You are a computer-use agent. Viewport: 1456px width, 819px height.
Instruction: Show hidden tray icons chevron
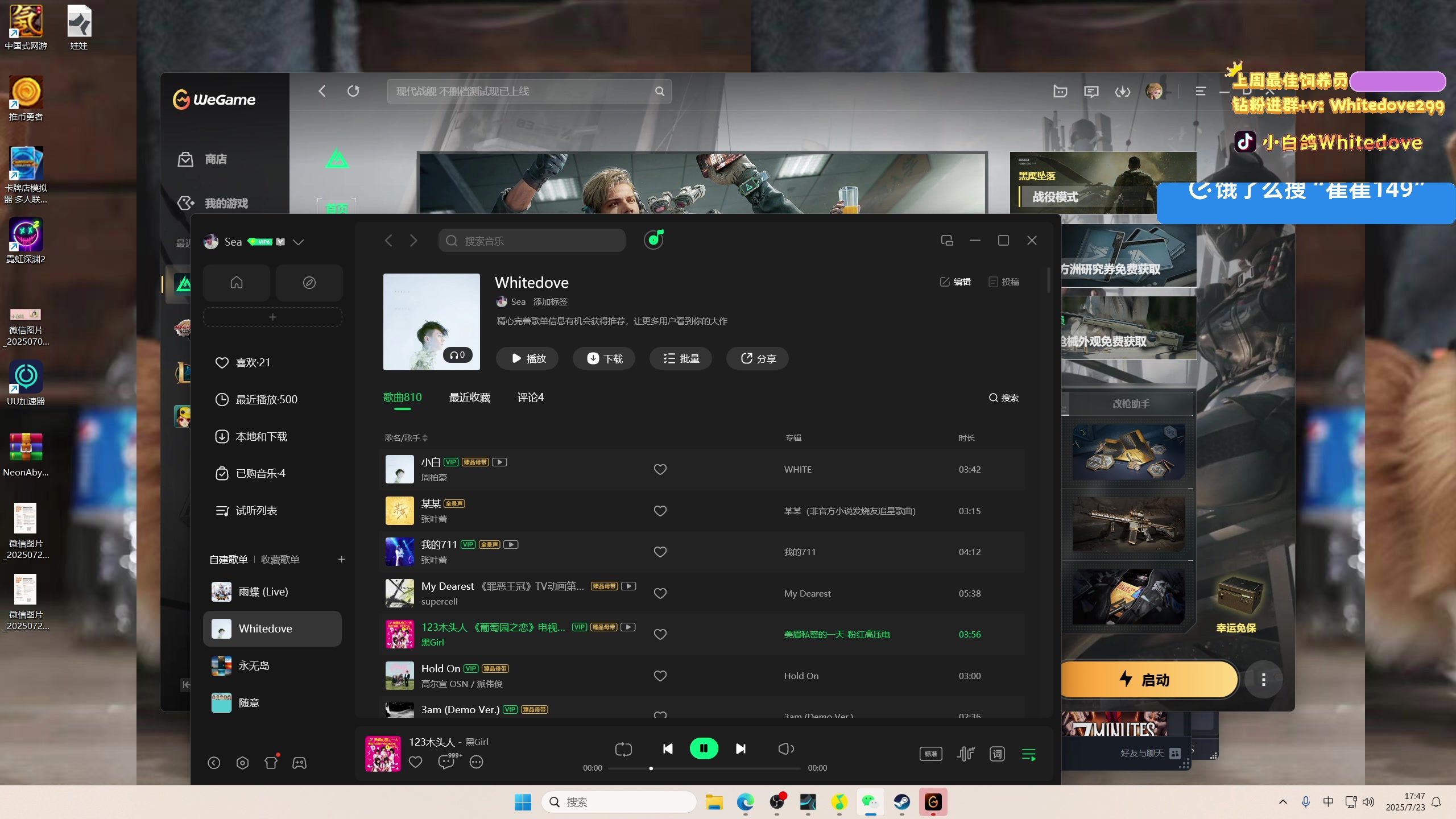pos(1283,802)
